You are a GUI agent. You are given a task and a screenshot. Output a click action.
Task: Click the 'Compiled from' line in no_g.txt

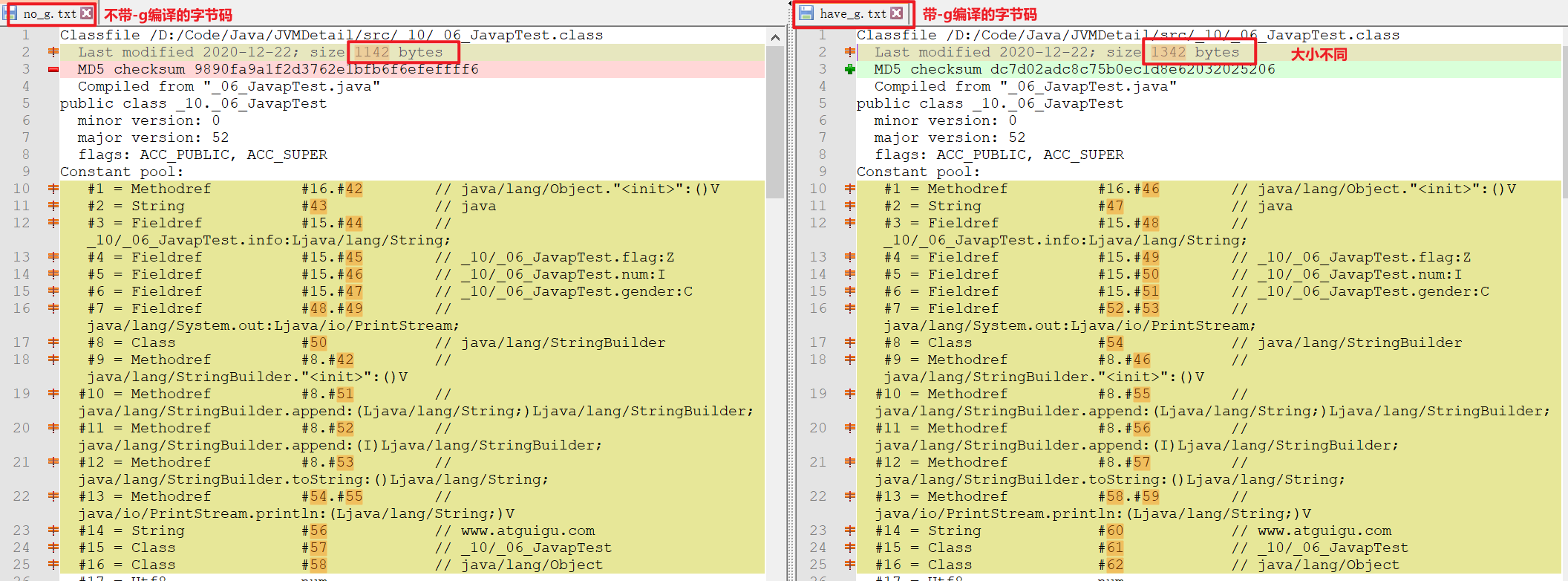pyautogui.click(x=229, y=86)
